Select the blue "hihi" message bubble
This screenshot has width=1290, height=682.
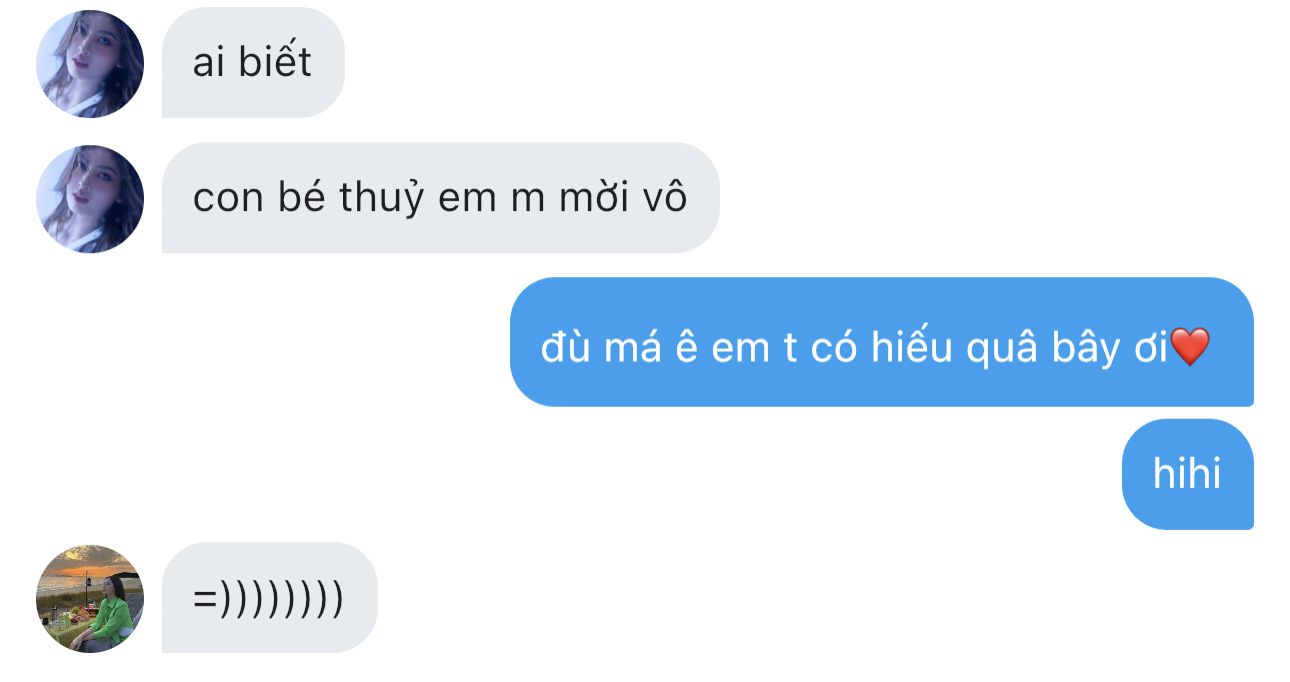click(x=1187, y=474)
